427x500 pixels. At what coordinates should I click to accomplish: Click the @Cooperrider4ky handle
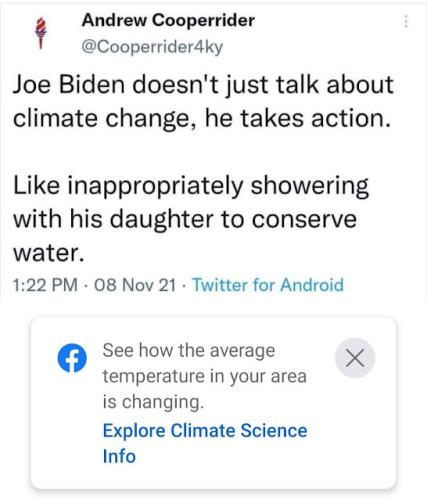coord(152,46)
